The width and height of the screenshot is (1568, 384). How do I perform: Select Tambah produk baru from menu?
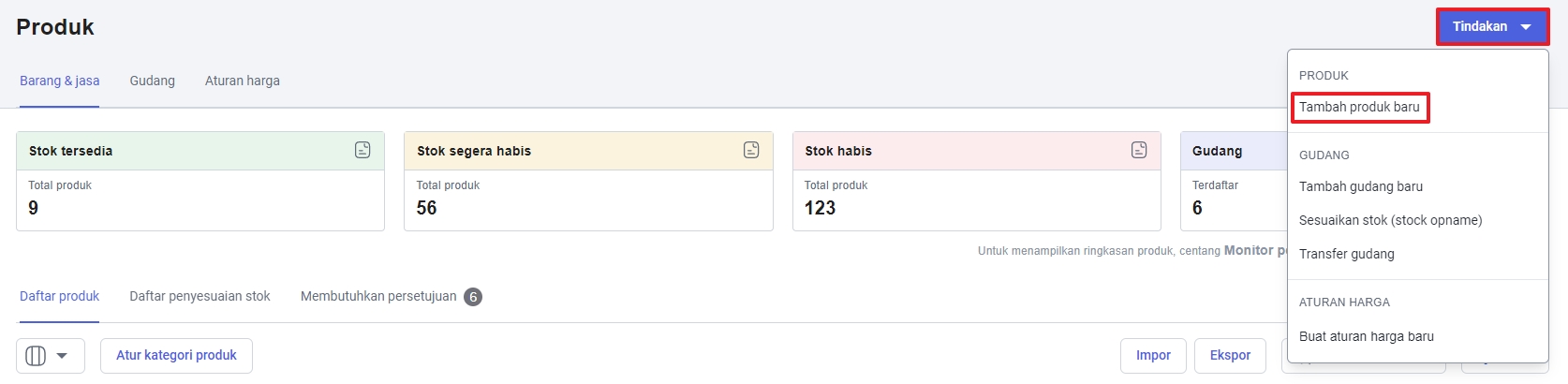pos(1359,107)
